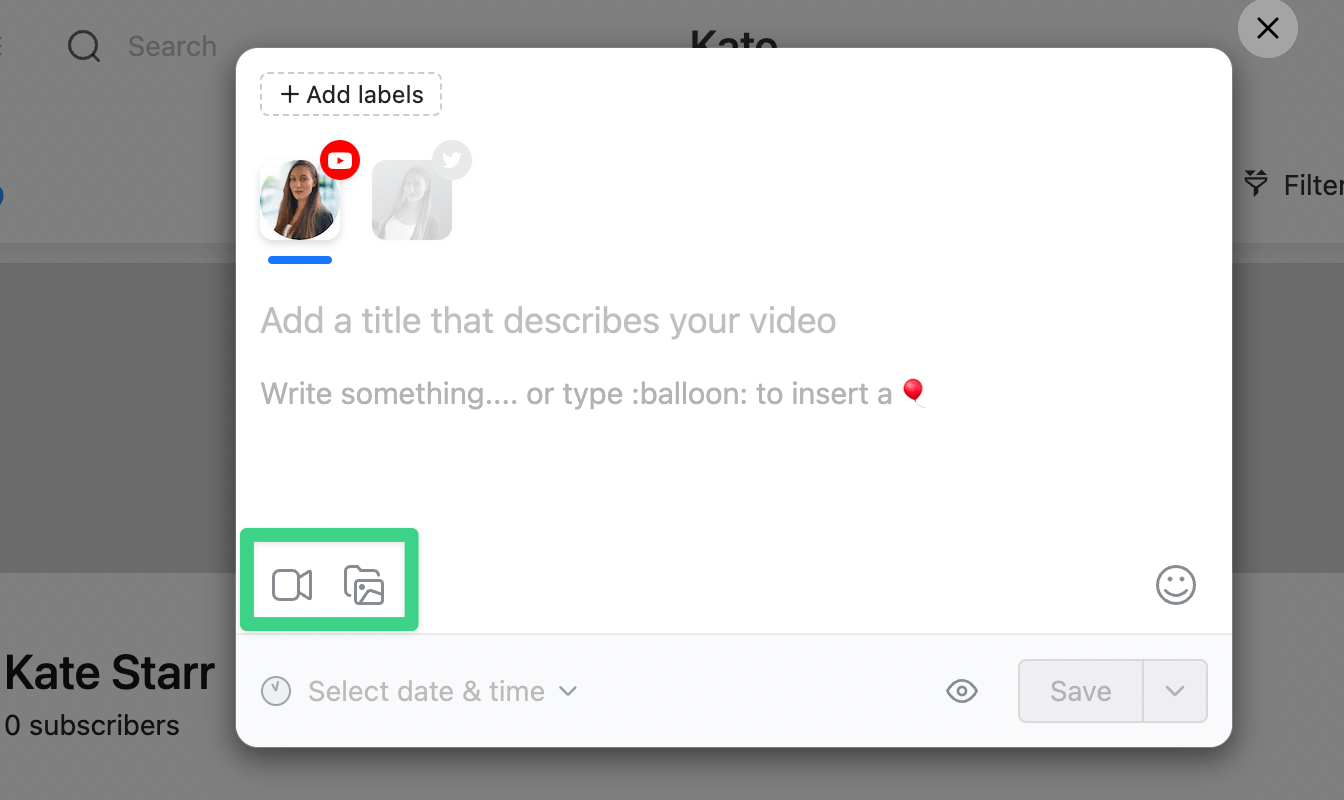The image size is (1344, 800).
Task: Click the red YouTube badge icon
Action: [x=340, y=160]
